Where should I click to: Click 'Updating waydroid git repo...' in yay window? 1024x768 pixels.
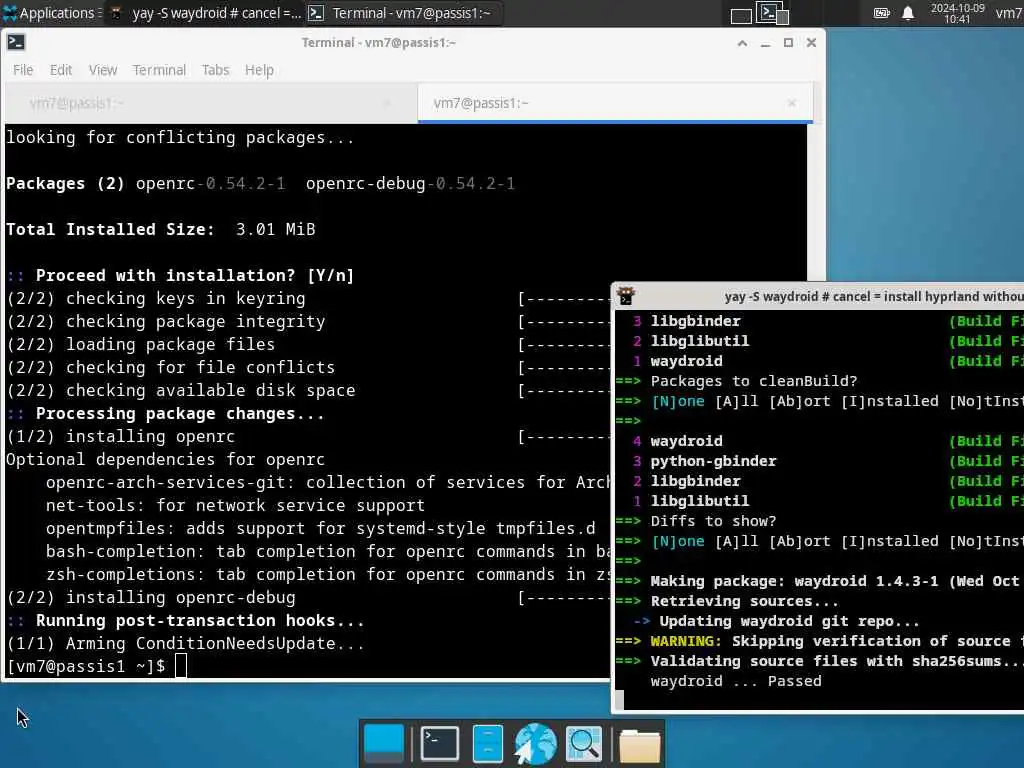point(789,621)
